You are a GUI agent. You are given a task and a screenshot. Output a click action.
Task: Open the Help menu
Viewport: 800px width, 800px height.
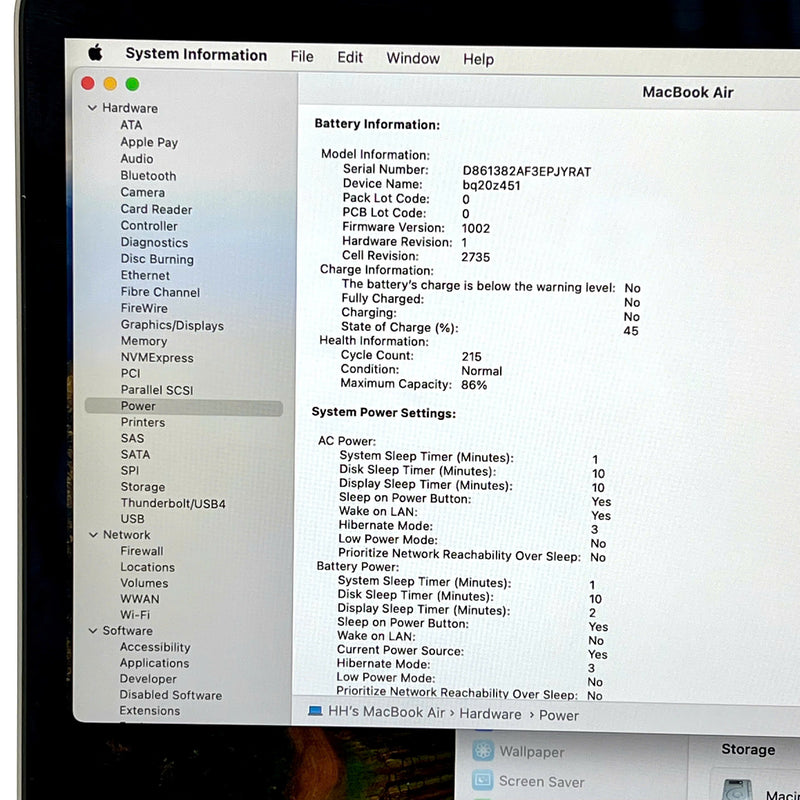tap(478, 59)
